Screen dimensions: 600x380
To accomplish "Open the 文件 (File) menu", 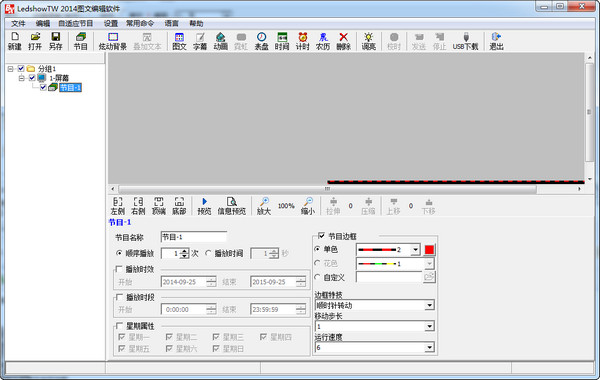I will click(x=18, y=24).
